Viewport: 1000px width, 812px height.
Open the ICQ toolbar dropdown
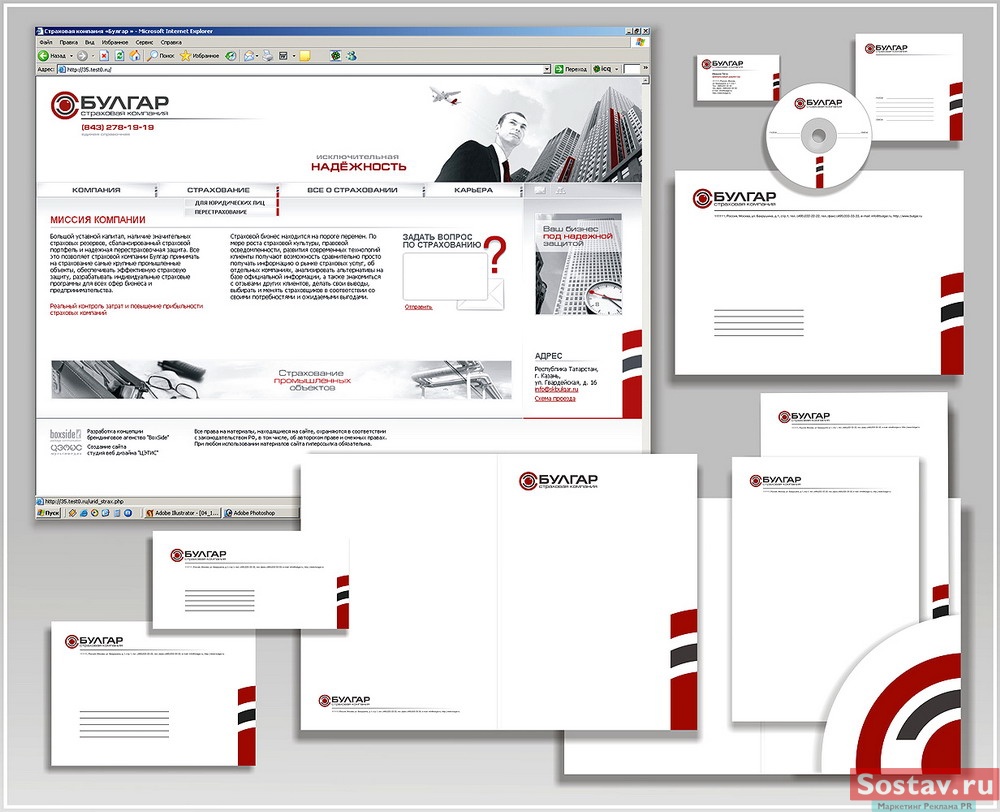coord(616,69)
